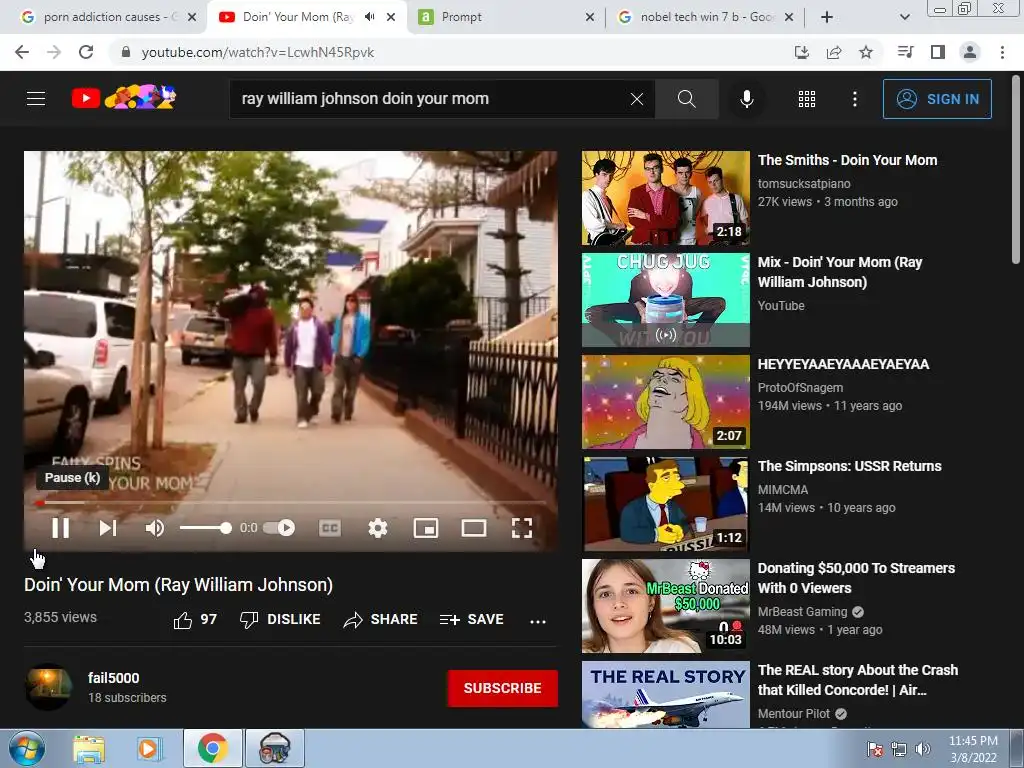Reload the current page
Viewport: 1024px width, 768px height.
[86, 52]
